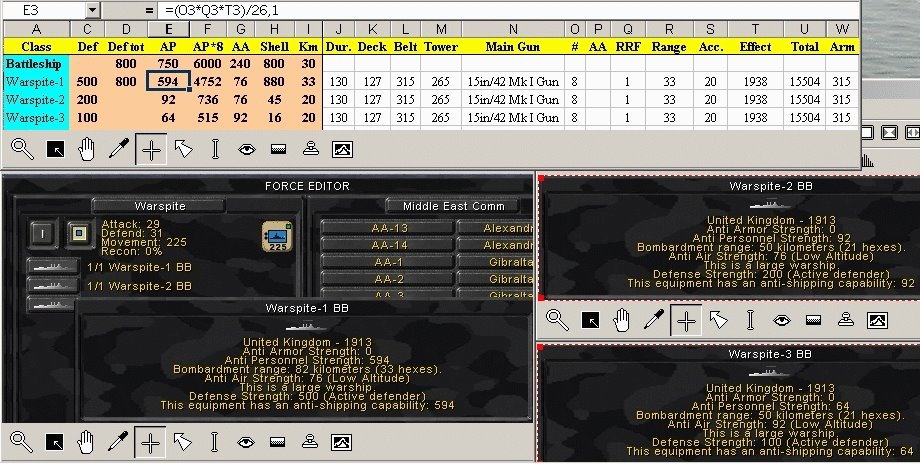Activate the crosshair tool under the Warspite-2 BB panel
The height and width of the screenshot is (464, 920).
(686, 320)
